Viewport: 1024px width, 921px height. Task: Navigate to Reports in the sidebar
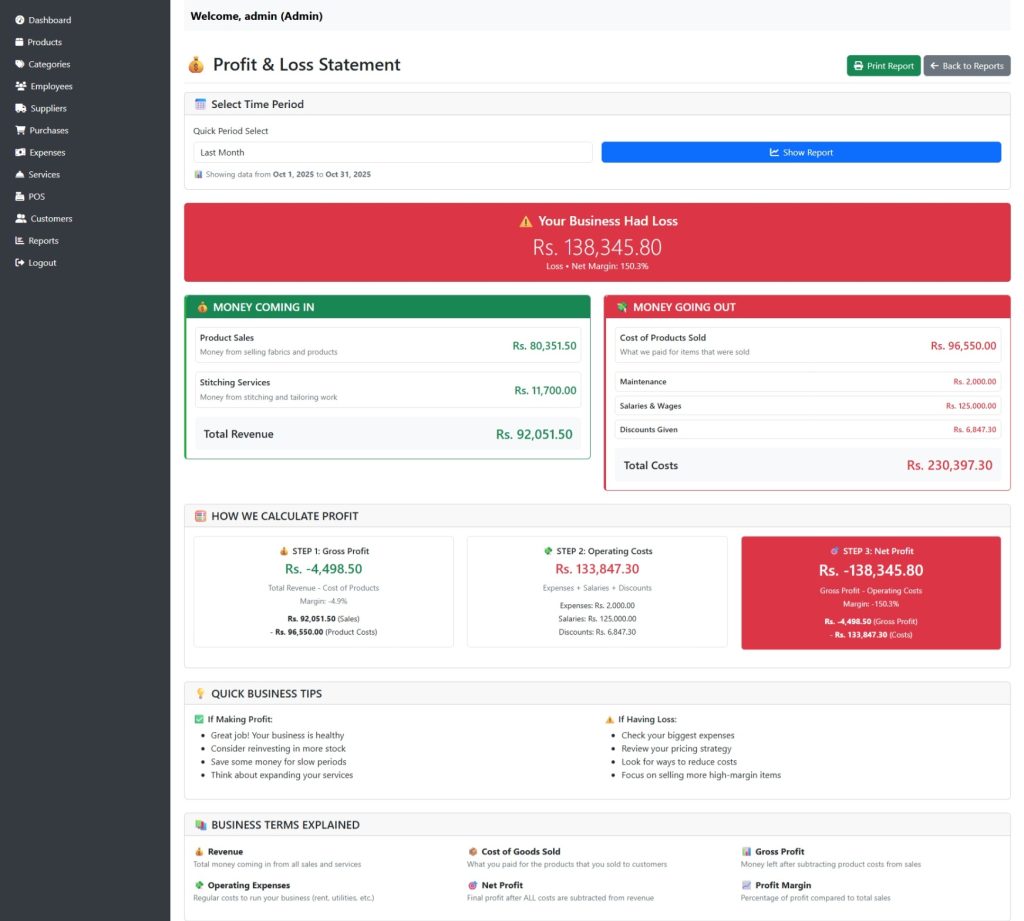(43, 241)
